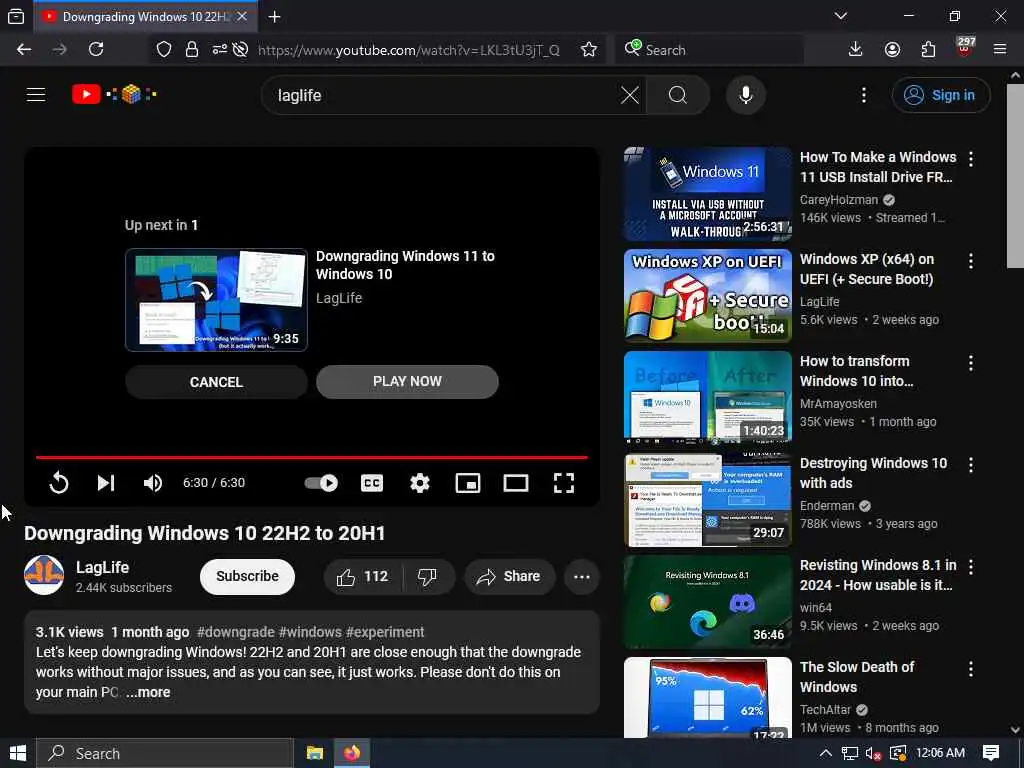Screen dimensions: 1024x768
Task: Clear the laglife search text
Action: (x=630, y=95)
